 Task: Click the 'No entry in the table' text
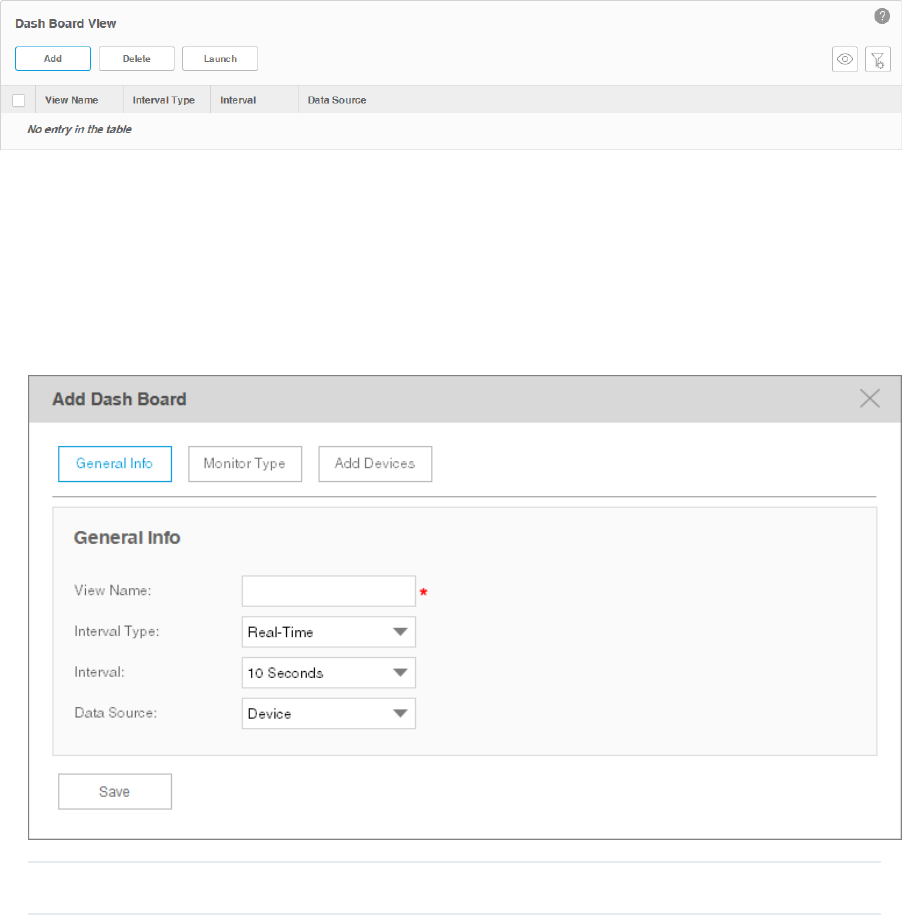pyautogui.click(x=79, y=129)
